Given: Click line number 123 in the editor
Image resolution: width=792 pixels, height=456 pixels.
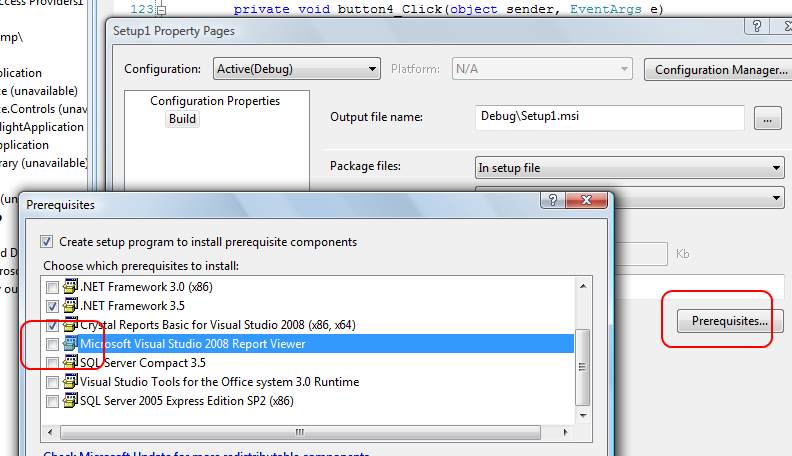Looking at the screenshot, I should (142, 9).
